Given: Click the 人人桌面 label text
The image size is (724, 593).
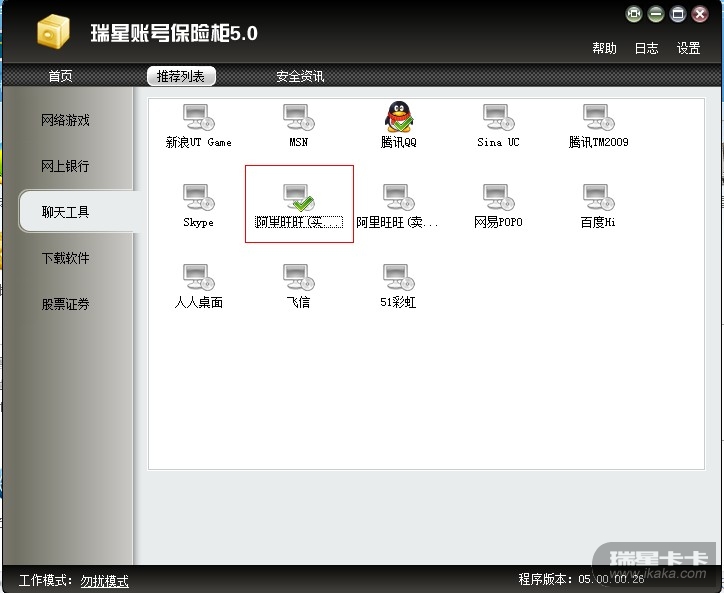Looking at the screenshot, I should point(199,303).
